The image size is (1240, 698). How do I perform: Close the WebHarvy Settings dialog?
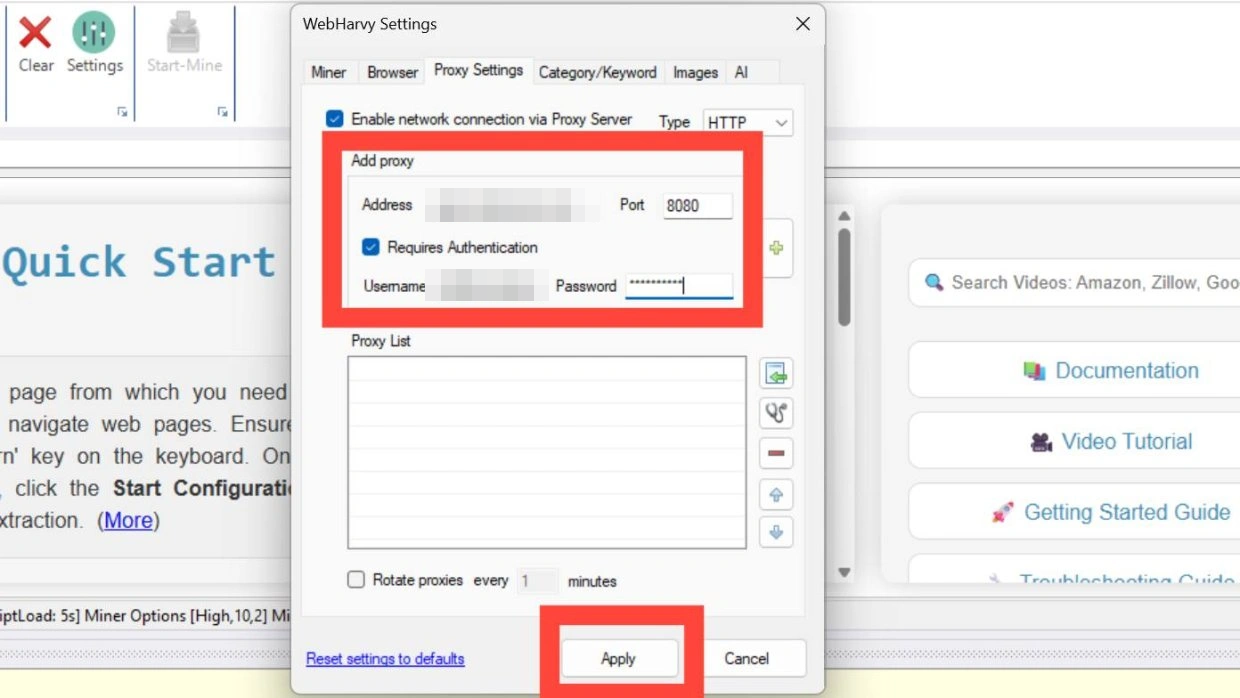pyautogui.click(x=802, y=24)
